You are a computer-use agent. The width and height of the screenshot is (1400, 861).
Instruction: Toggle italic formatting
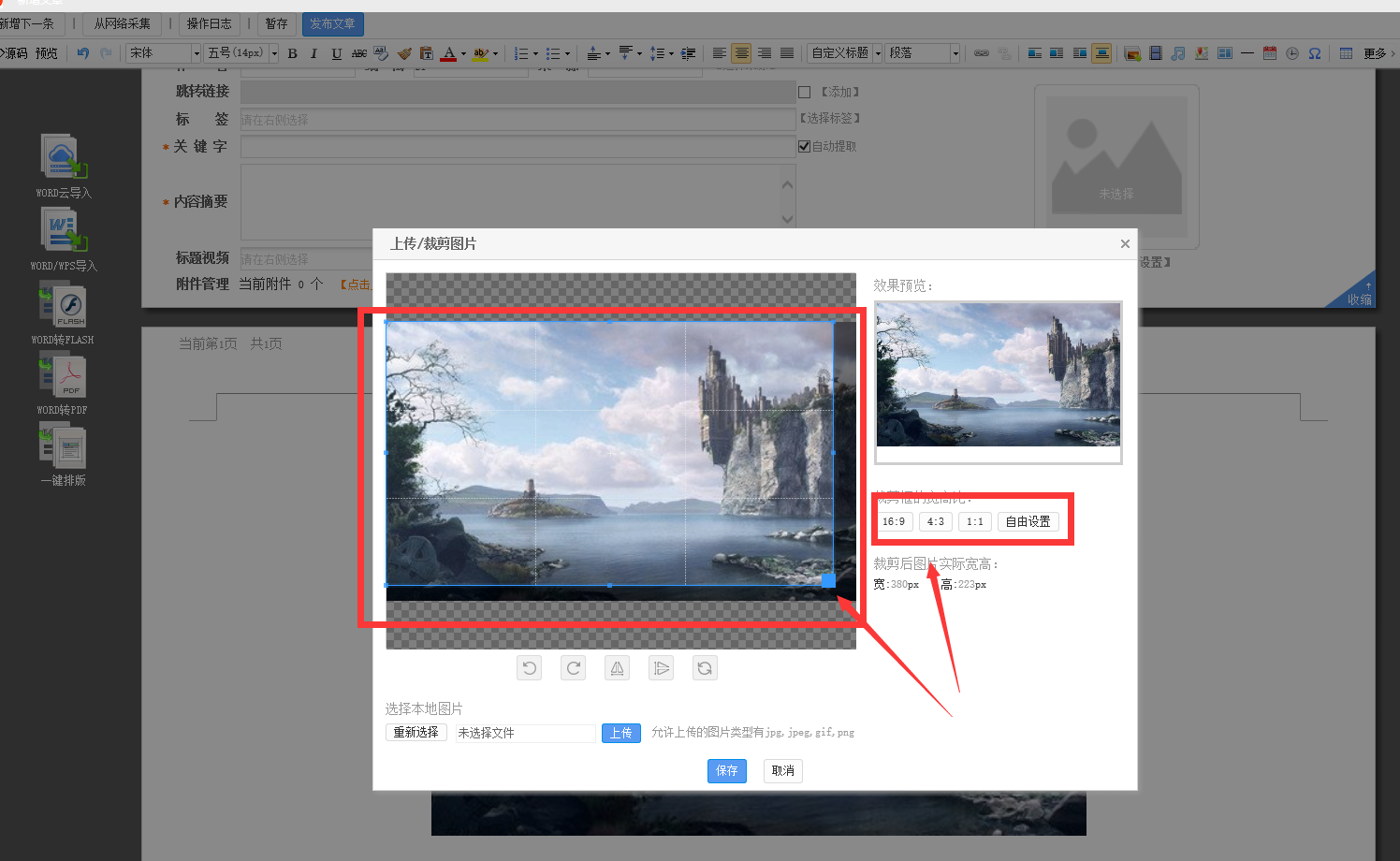coord(314,53)
